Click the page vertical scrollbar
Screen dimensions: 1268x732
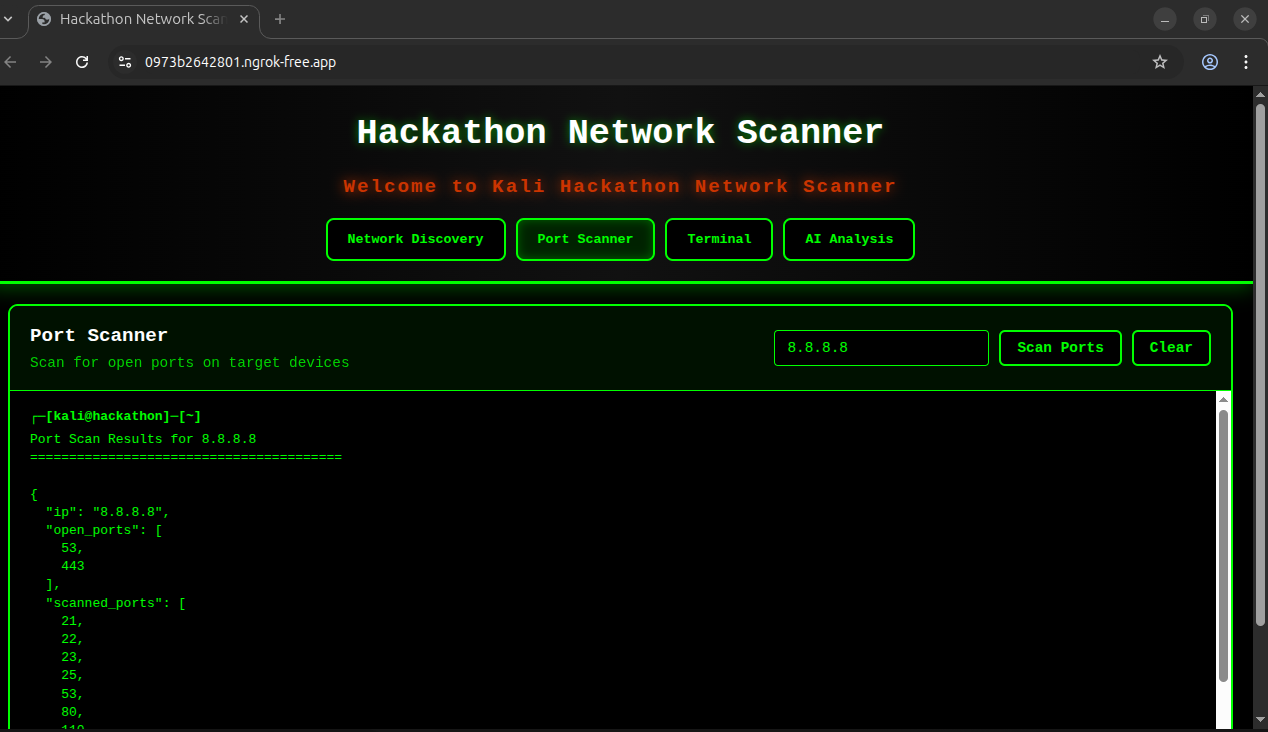click(1260, 364)
